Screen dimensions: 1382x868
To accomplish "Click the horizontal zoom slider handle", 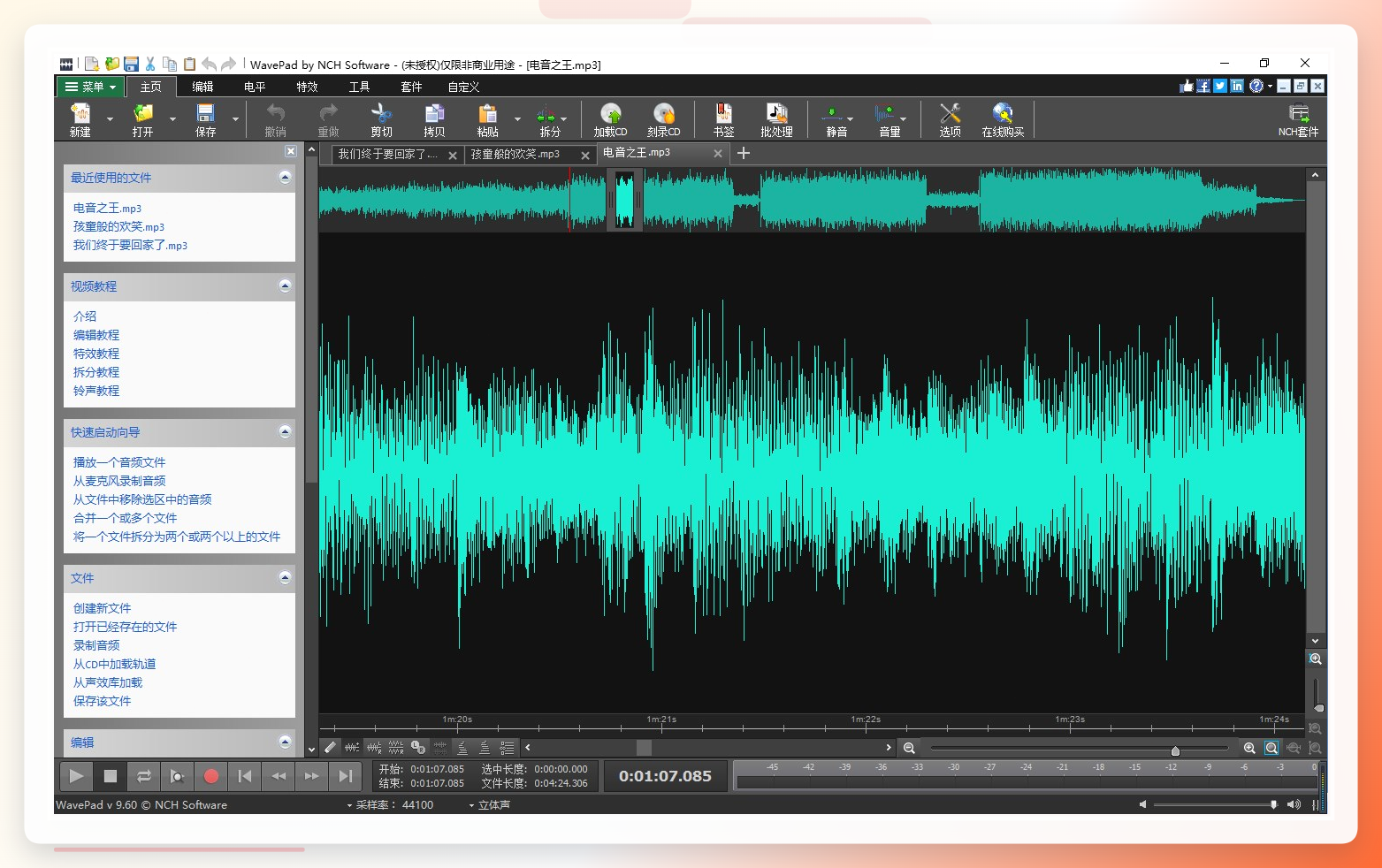I will [1175, 750].
